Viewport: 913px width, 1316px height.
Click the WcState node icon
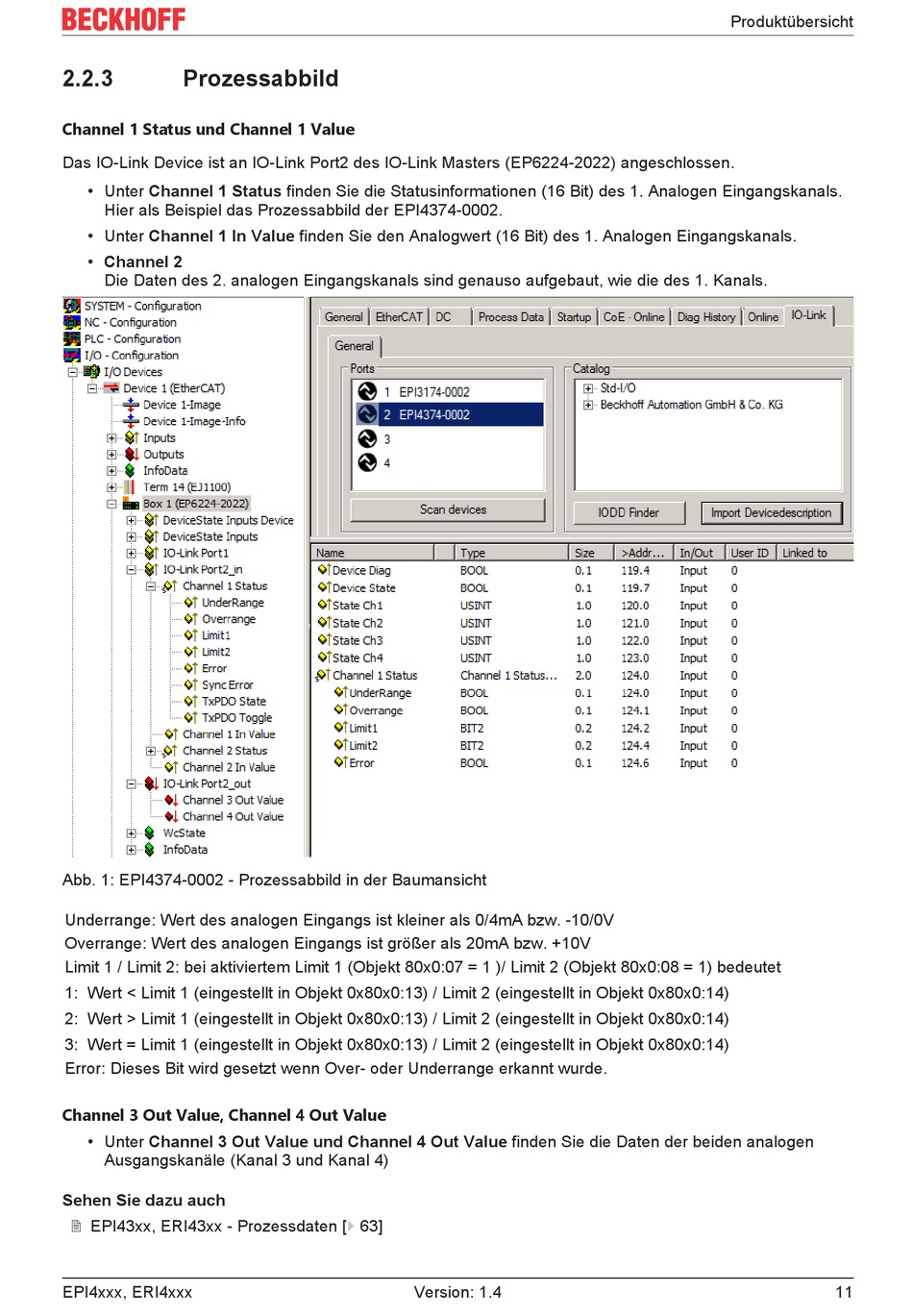(150, 833)
